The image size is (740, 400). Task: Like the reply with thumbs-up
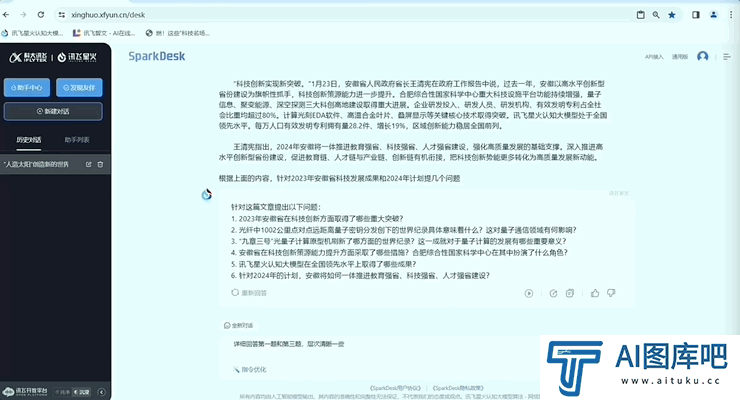click(595, 293)
